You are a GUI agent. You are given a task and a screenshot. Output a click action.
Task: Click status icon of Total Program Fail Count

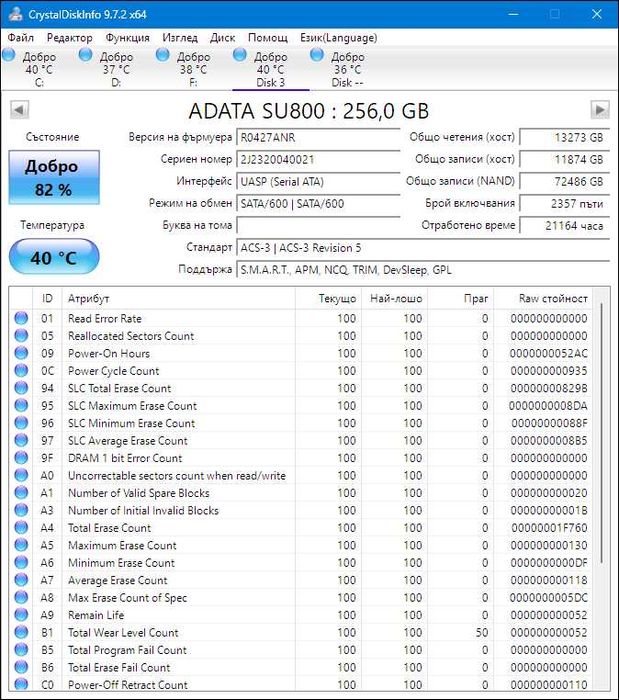click(x=21, y=650)
